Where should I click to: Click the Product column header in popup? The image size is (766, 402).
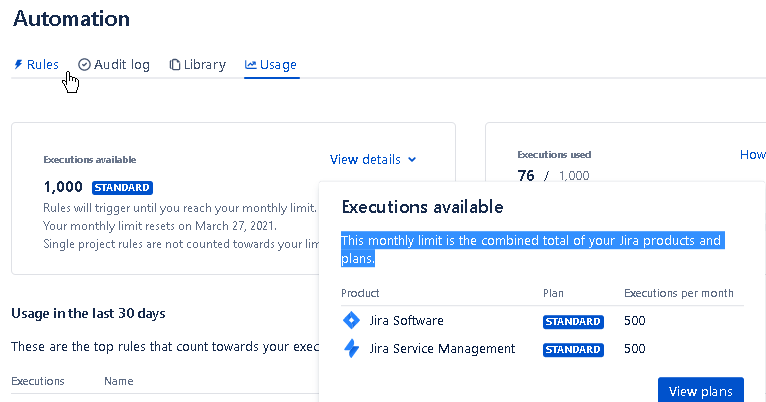click(x=360, y=293)
